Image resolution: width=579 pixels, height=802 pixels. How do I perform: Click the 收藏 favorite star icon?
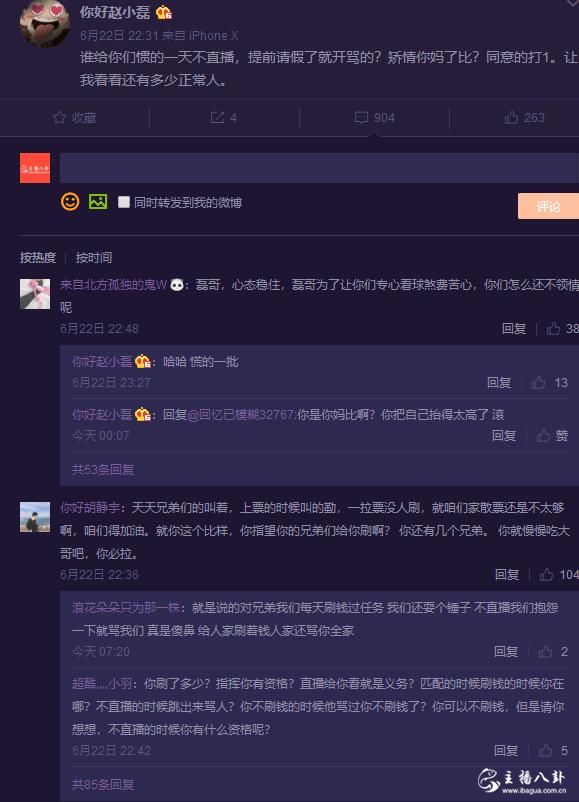click(x=59, y=118)
